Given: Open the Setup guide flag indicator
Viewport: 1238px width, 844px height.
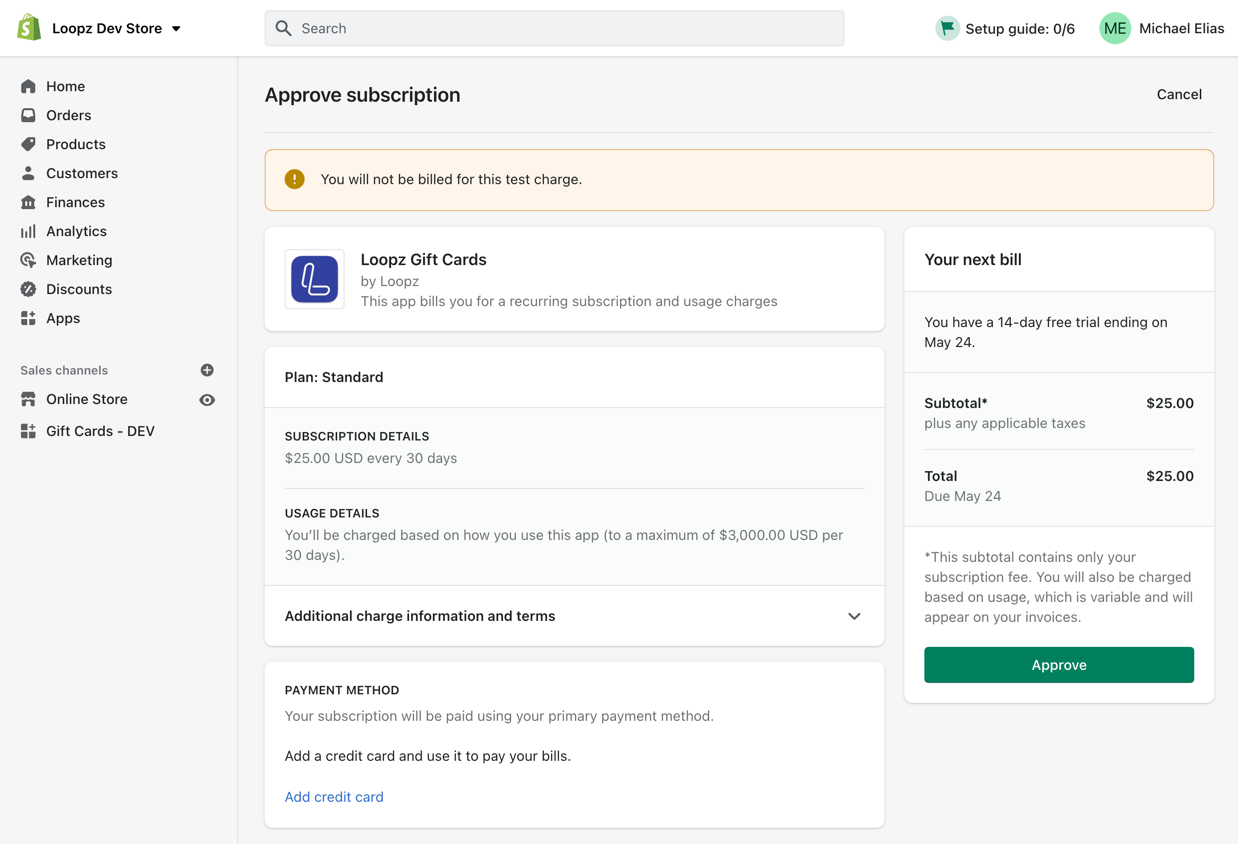Looking at the screenshot, I should (x=1005, y=29).
